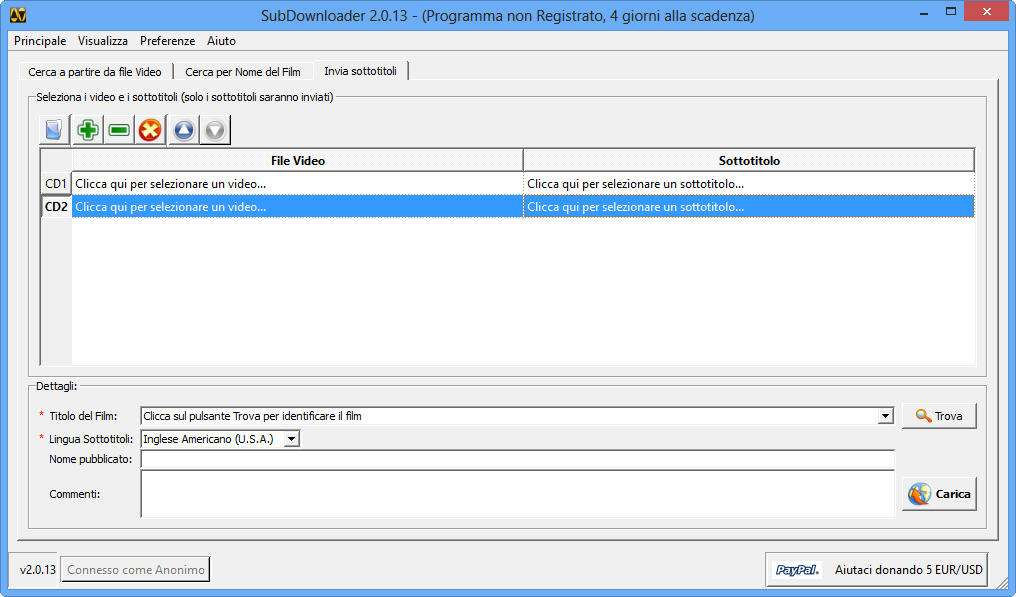Screen dimensions: 1016x597
Task: Click the v2.0.13 version label
Action: click(38, 570)
